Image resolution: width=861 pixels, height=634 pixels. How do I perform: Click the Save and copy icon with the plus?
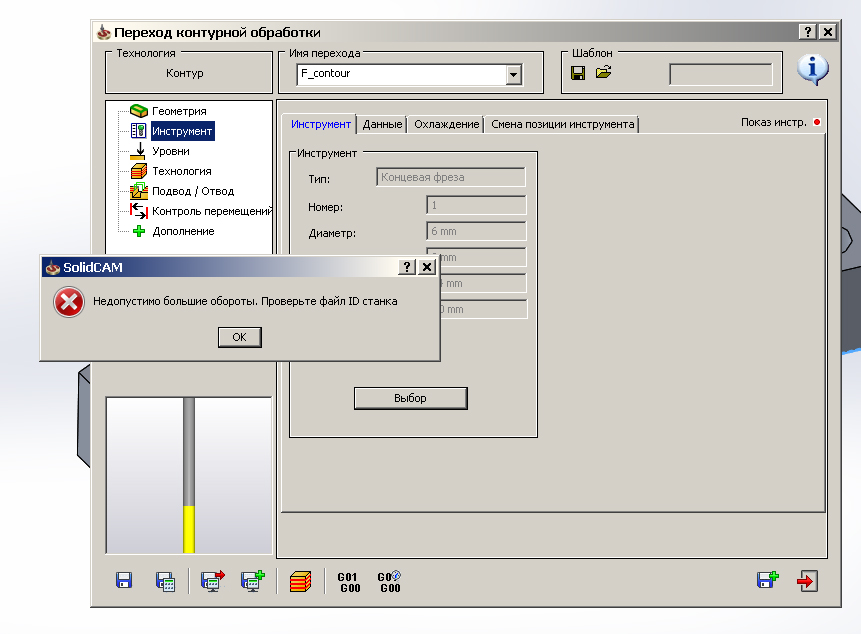[x=767, y=580]
